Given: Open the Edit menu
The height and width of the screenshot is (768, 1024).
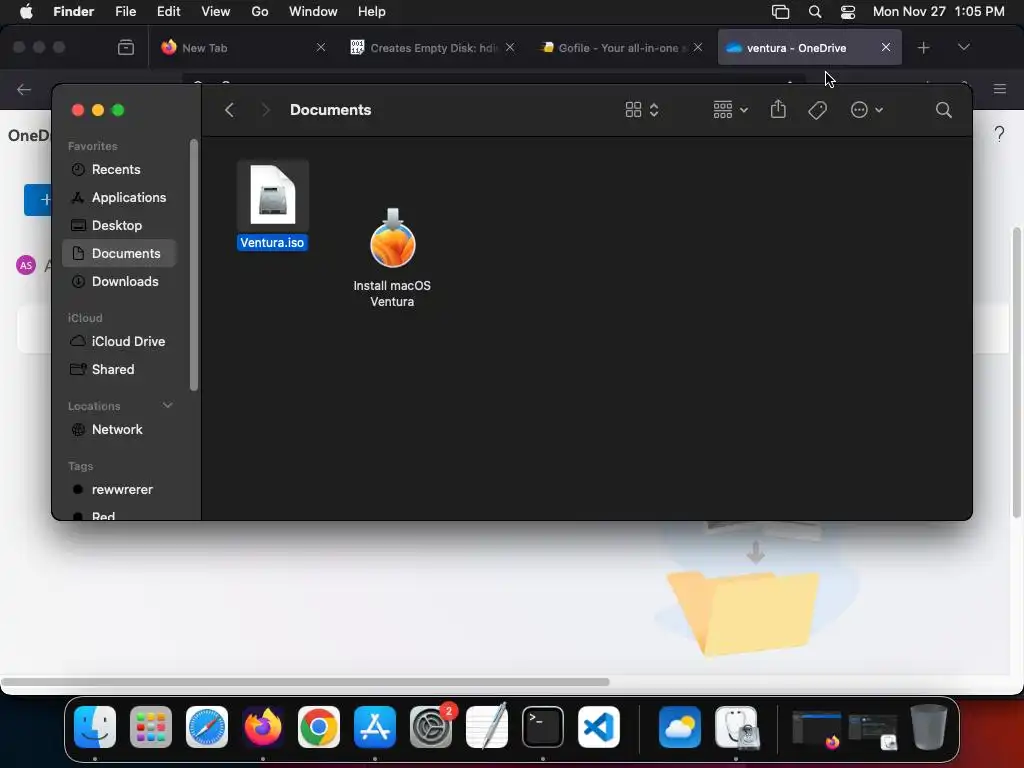Looking at the screenshot, I should click(x=168, y=12).
